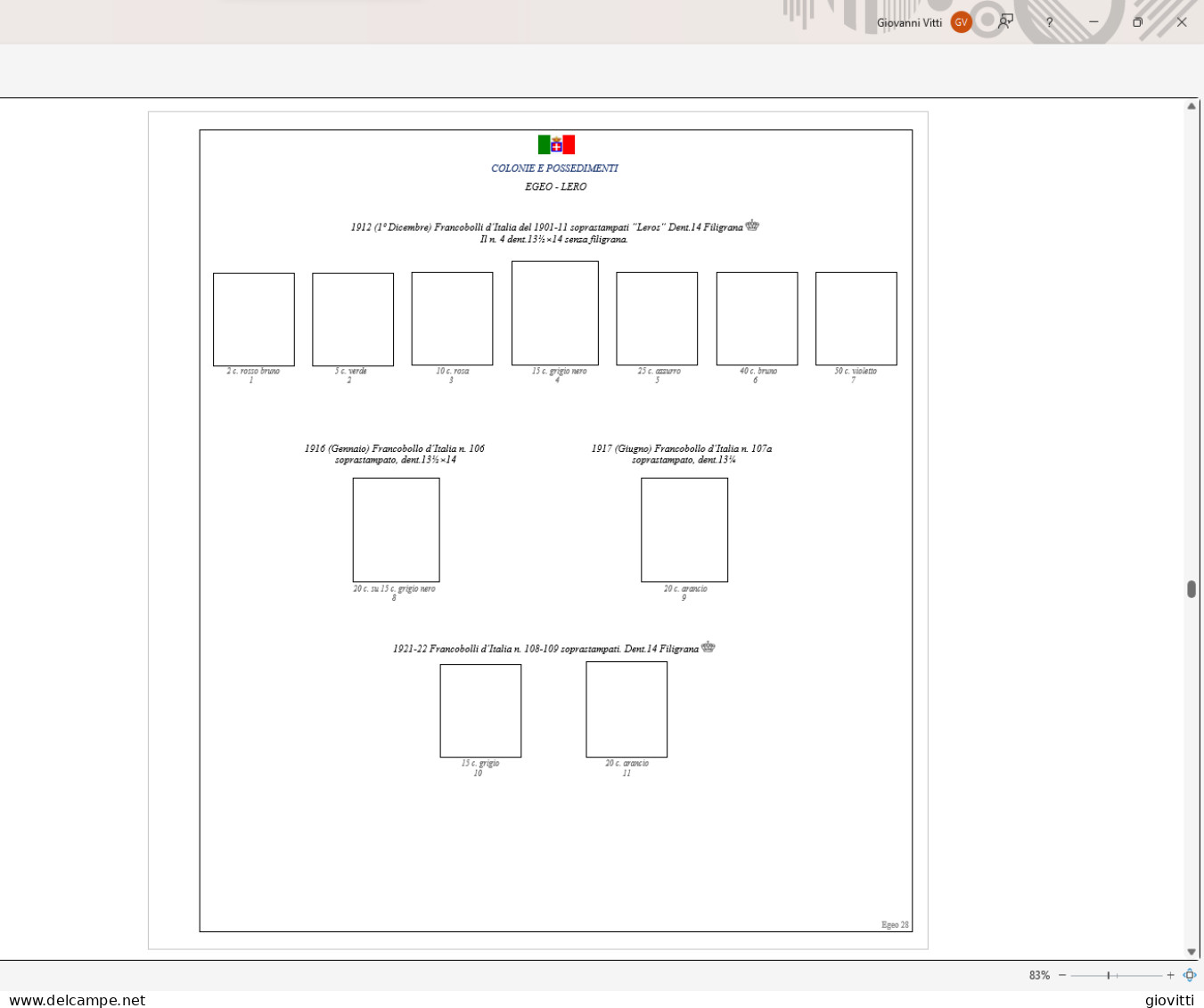Click stamp box for '15 c. grigio nero'

click(x=555, y=313)
